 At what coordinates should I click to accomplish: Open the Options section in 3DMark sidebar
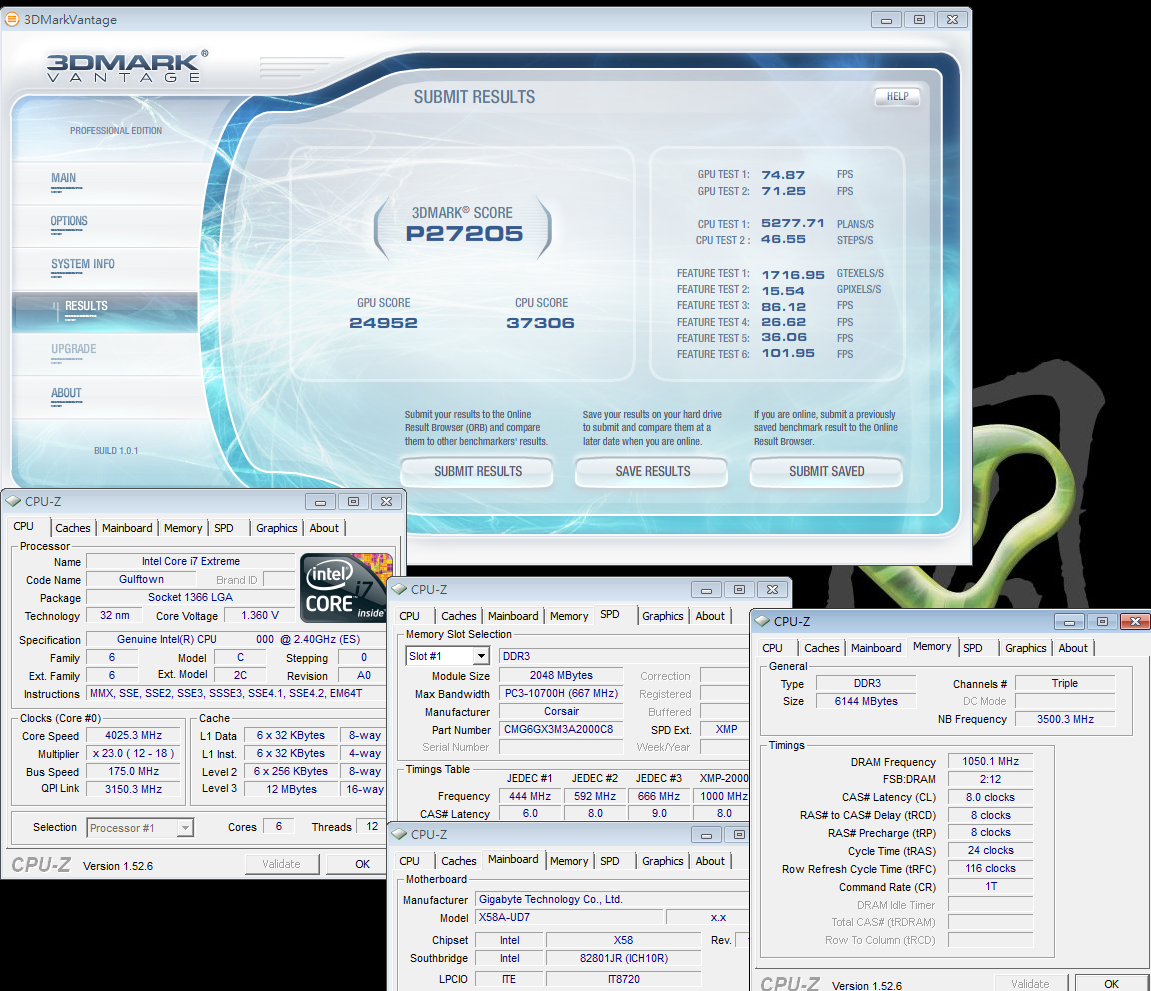tap(69, 221)
